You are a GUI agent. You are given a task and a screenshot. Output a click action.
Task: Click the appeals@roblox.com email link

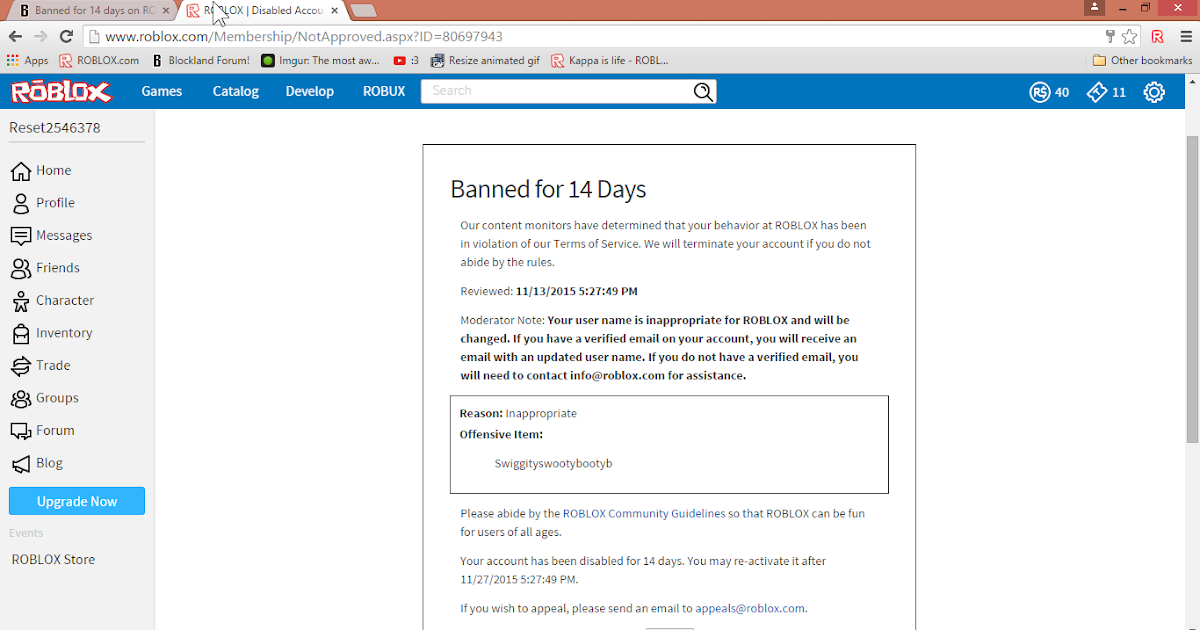pyautogui.click(x=750, y=608)
